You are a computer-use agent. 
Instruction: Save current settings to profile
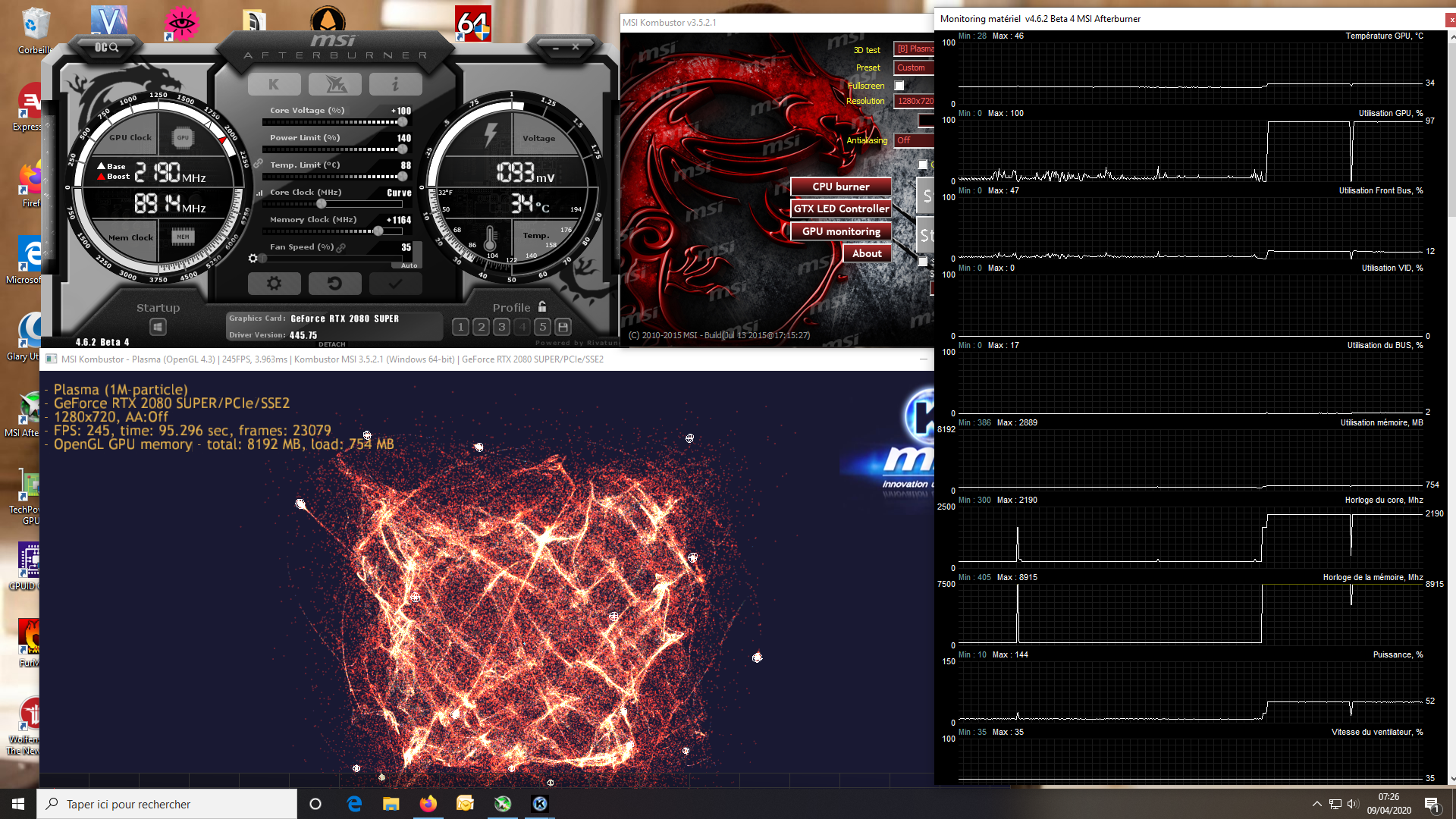(x=563, y=327)
